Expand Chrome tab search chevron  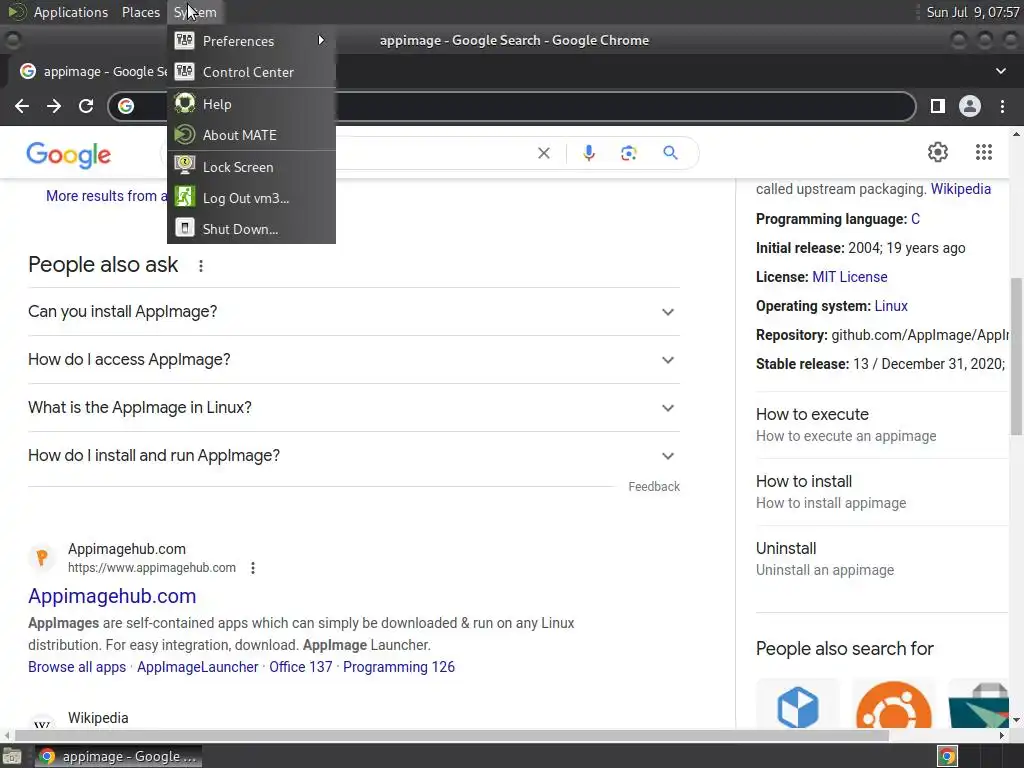click(x=1000, y=71)
